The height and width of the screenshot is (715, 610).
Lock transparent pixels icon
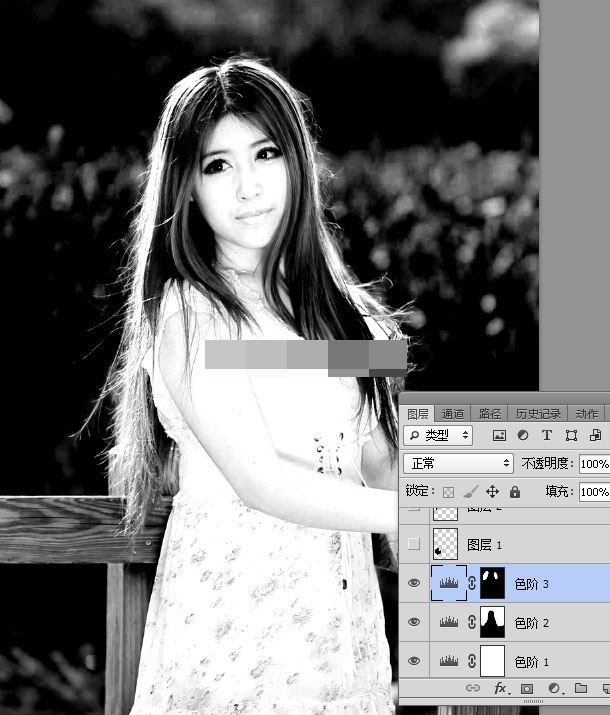[x=448, y=492]
